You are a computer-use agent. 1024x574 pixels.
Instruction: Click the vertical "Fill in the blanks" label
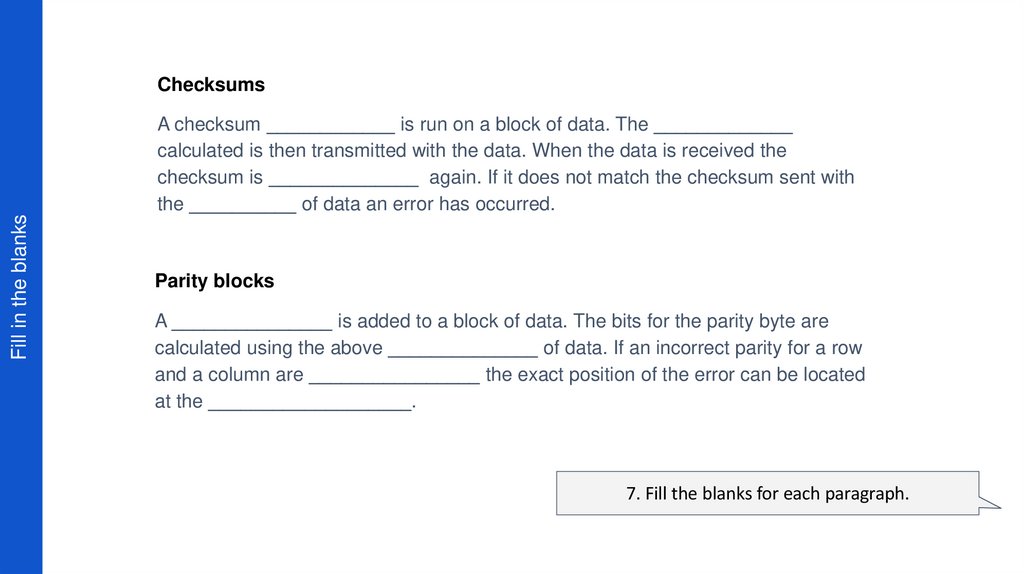[19, 286]
